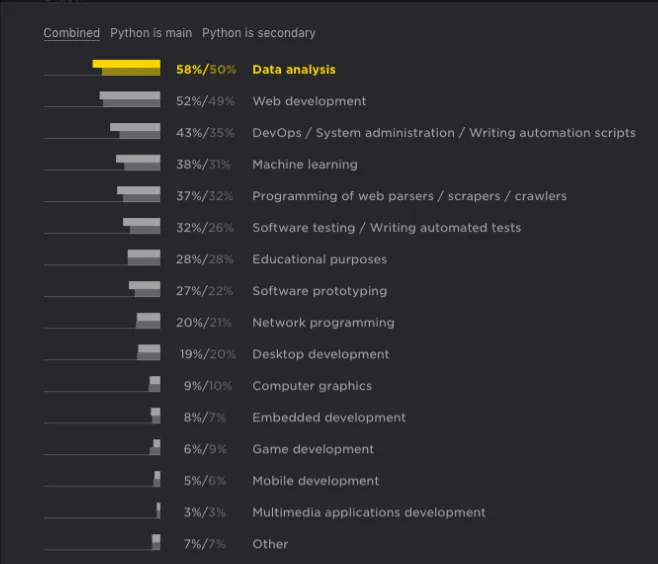Select the Desktop development label
This screenshot has width=658, height=564.
pos(320,354)
